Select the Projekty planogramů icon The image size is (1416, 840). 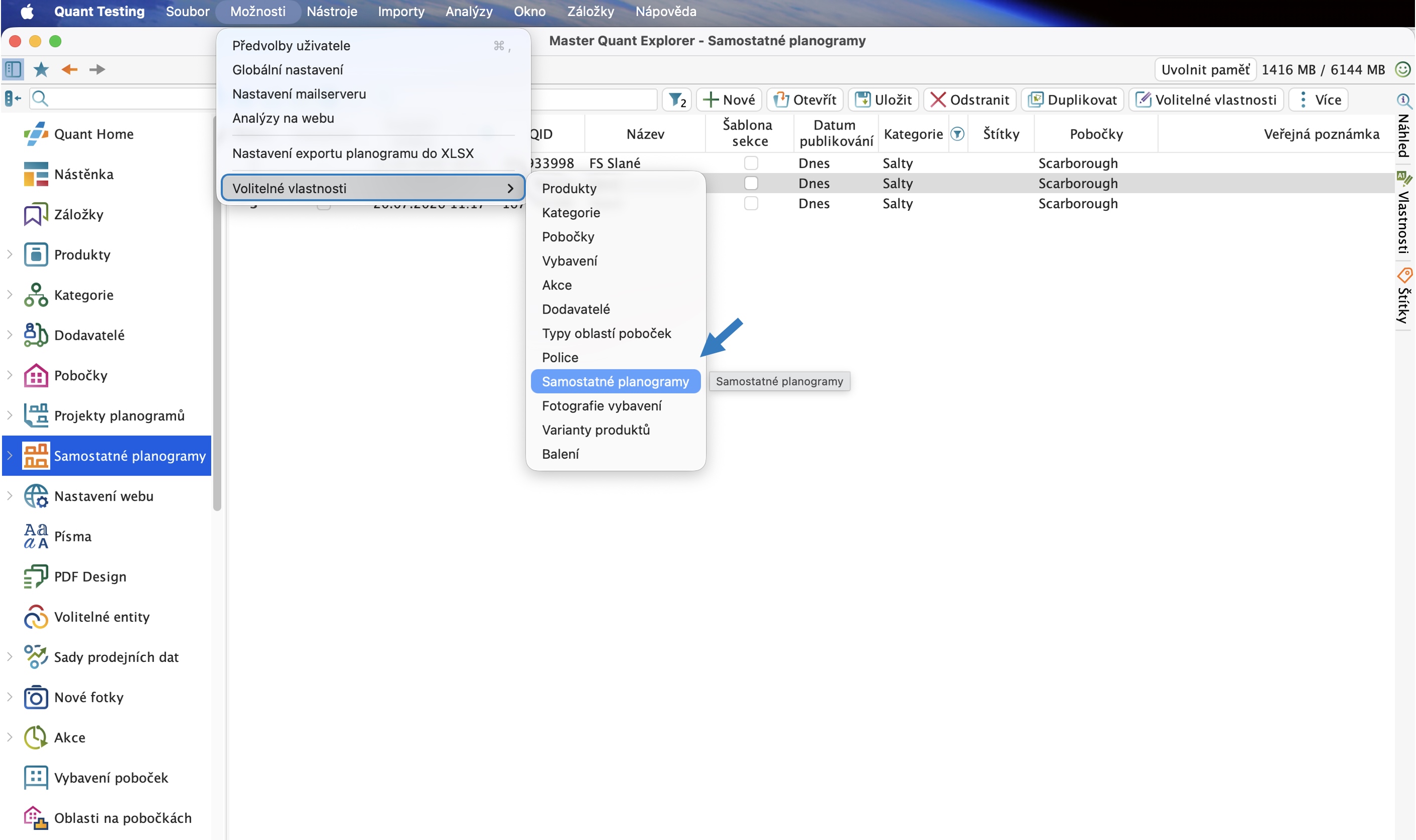coord(36,415)
